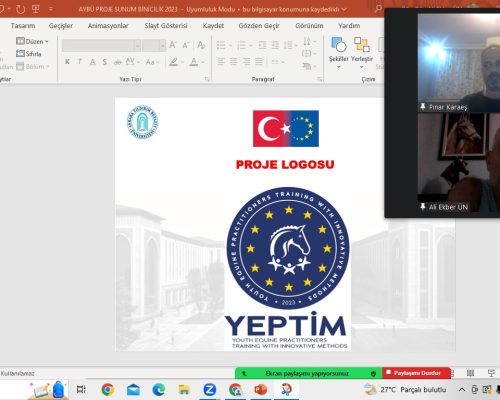Expand the Paragraf dialog launcher
The height and width of the screenshot is (400, 500).
click(x=320, y=79)
